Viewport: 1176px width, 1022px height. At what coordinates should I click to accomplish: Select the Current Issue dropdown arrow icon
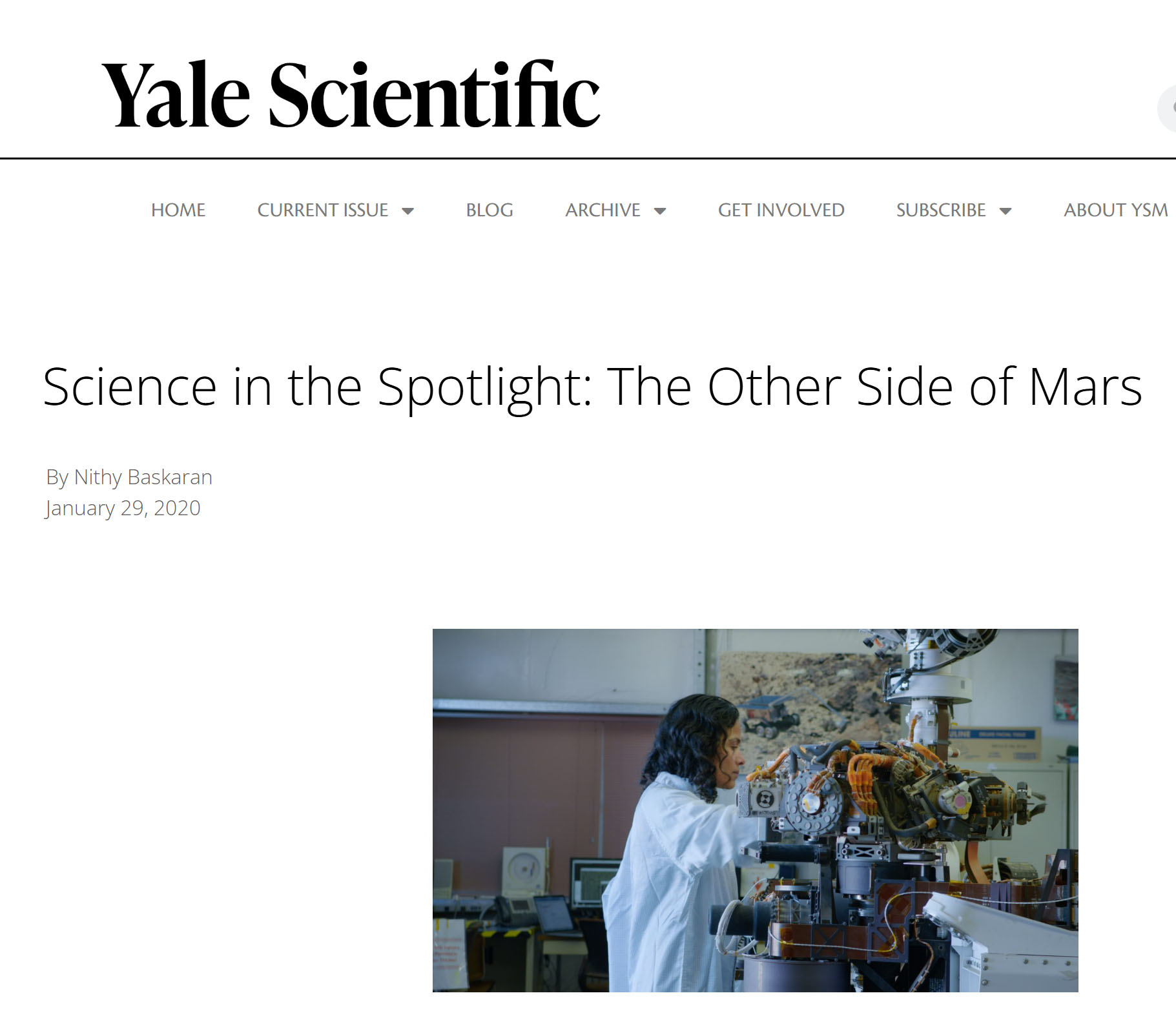pos(408,210)
